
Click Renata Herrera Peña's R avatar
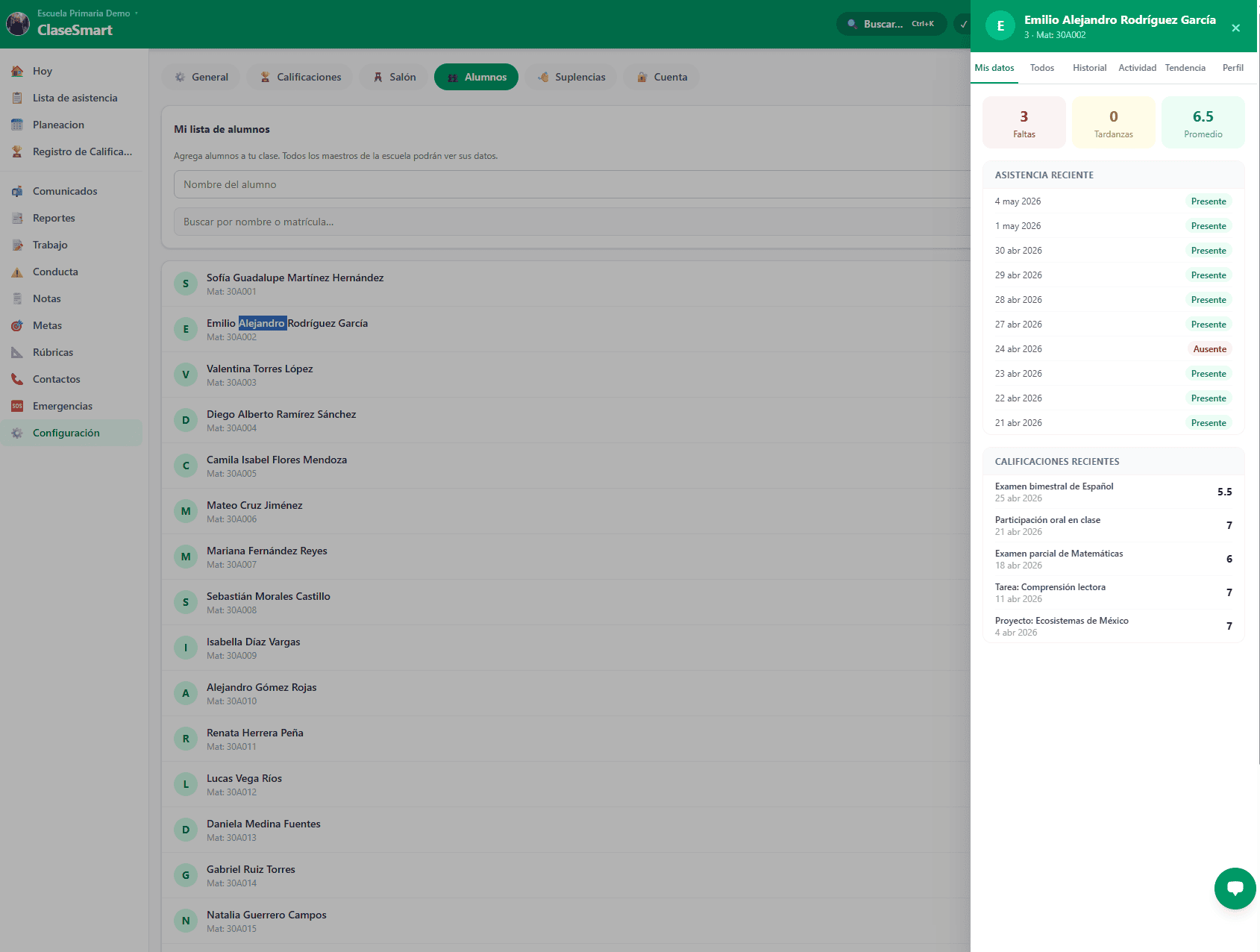point(186,739)
